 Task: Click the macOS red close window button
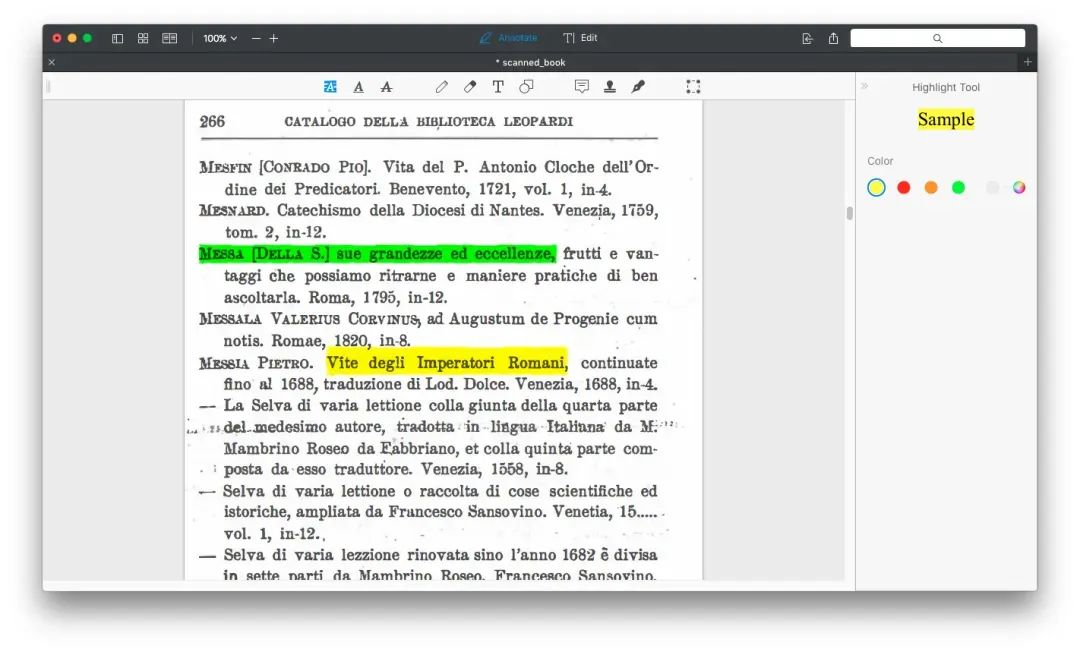57,39
